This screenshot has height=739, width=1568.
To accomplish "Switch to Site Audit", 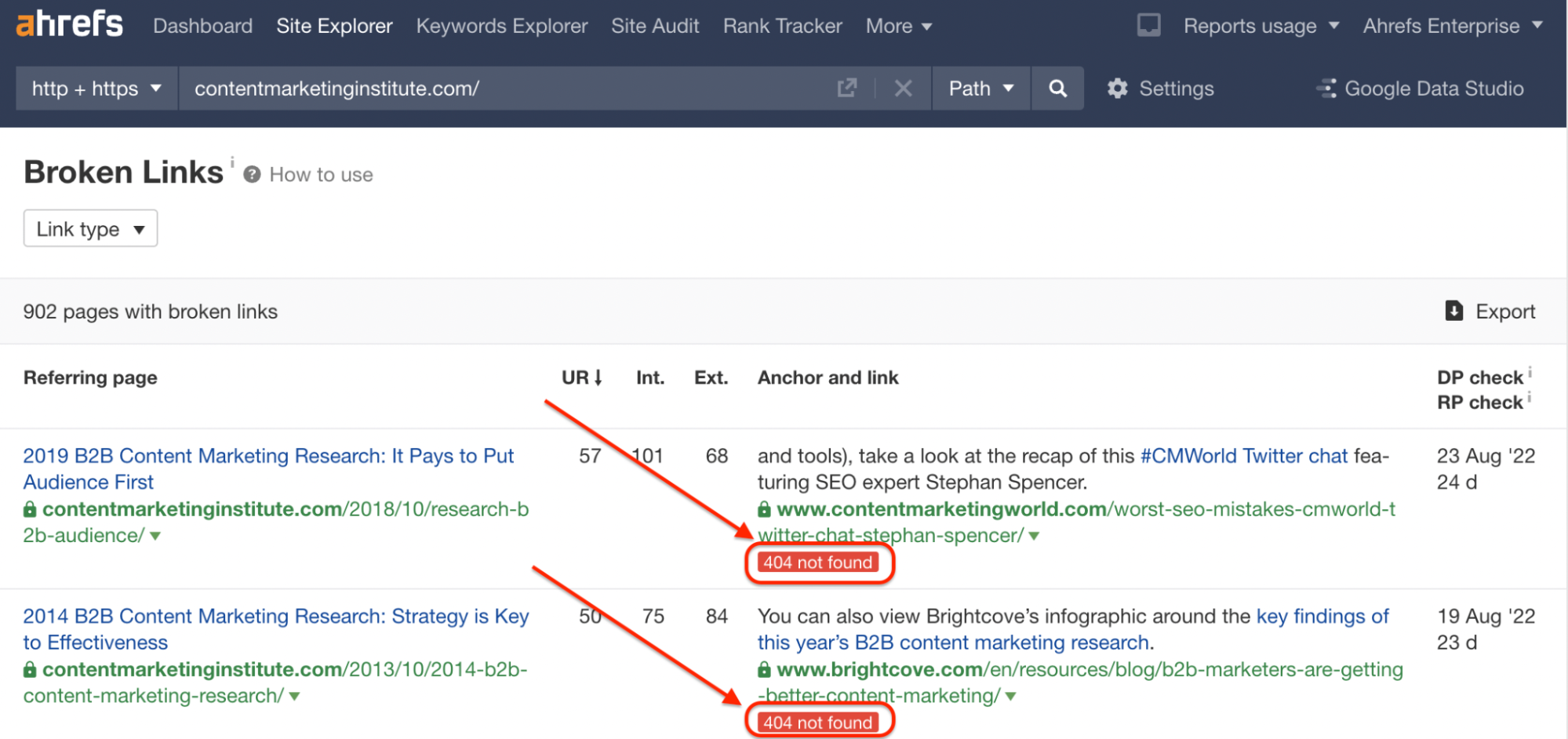I will (655, 26).
